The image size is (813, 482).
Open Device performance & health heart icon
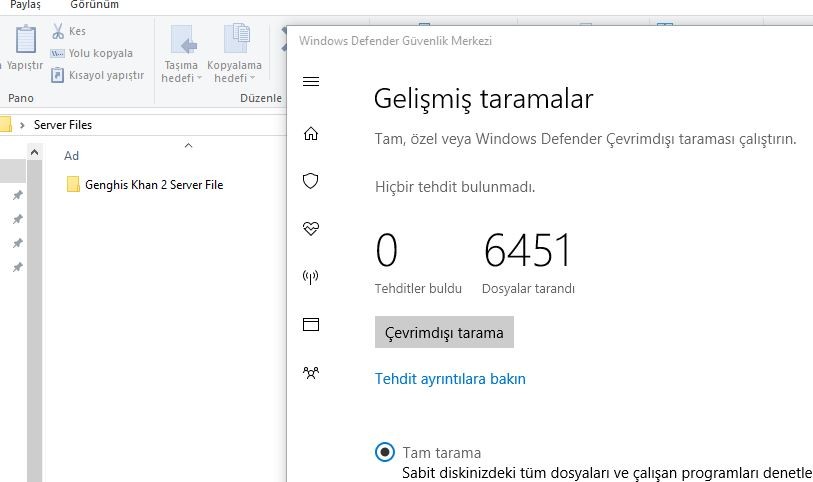pyautogui.click(x=311, y=229)
